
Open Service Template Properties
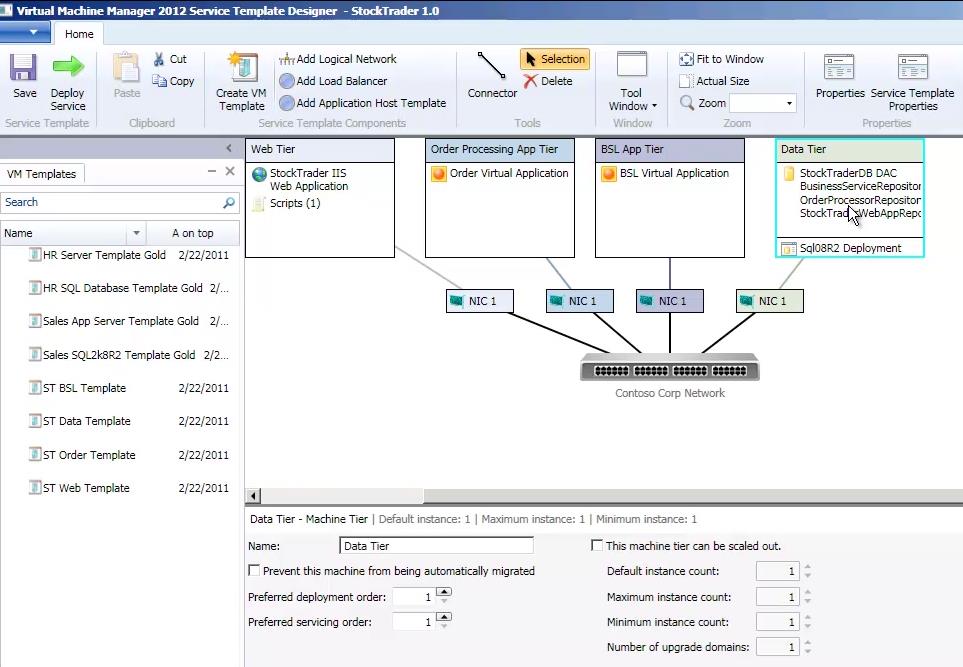913,82
